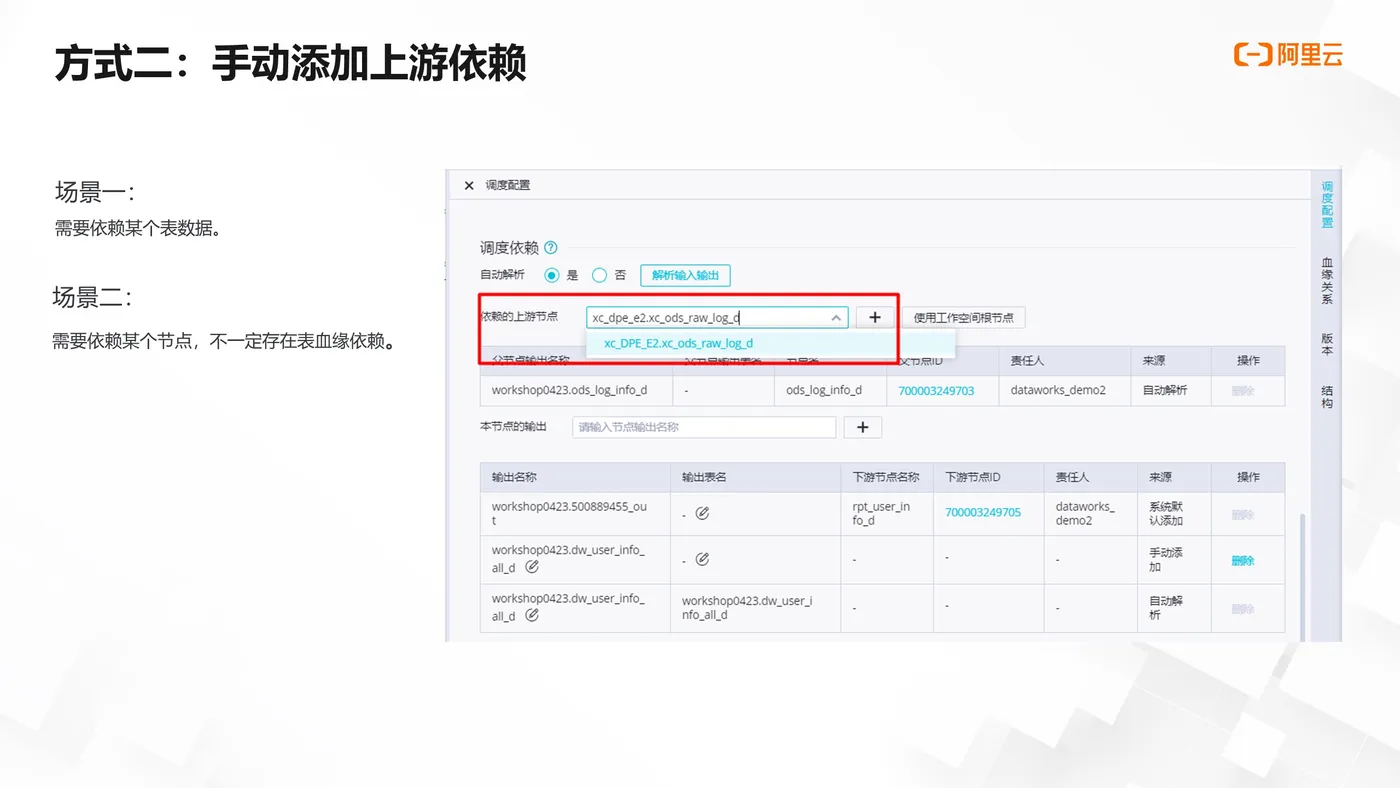The height and width of the screenshot is (788, 1400).
Task: Open parent node ID 700003249703 link
Action: (x=936, y=390)
